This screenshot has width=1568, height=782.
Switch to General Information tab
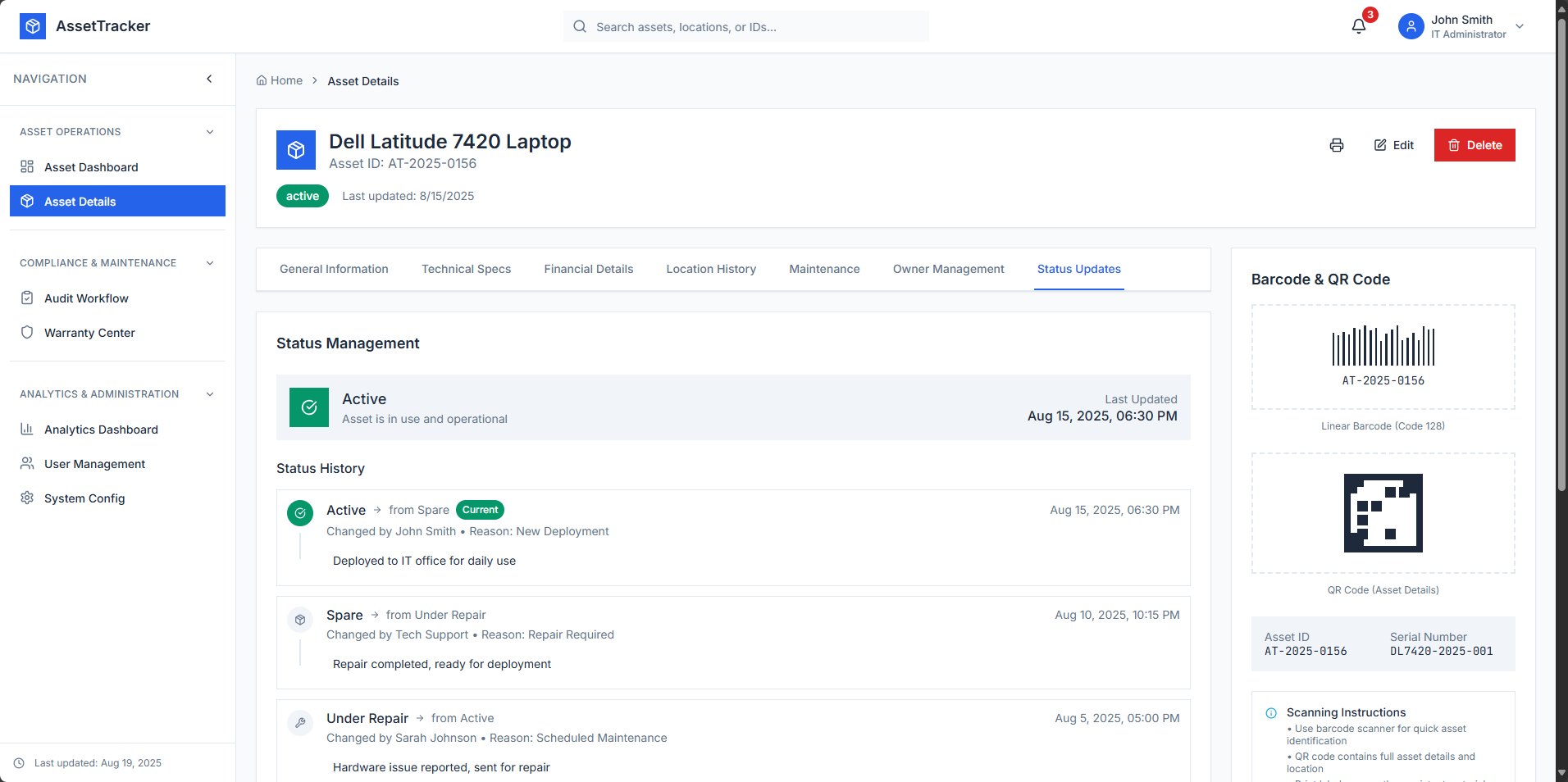334,269
